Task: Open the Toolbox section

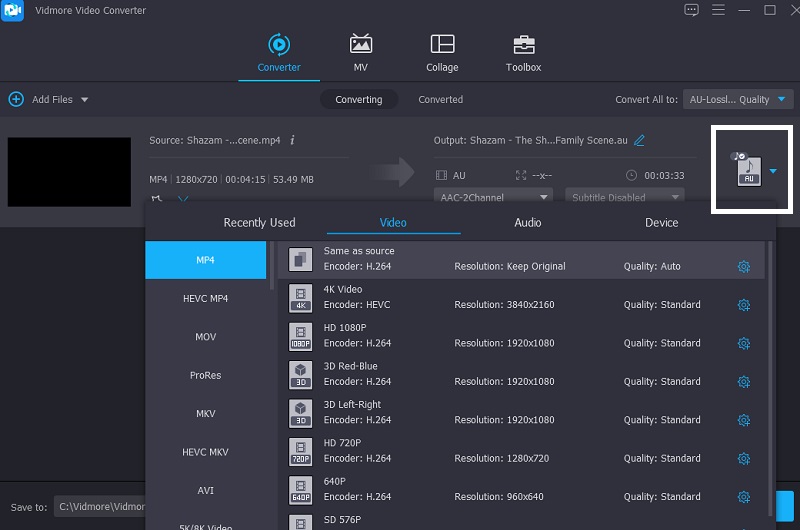Action: (523, 53)
